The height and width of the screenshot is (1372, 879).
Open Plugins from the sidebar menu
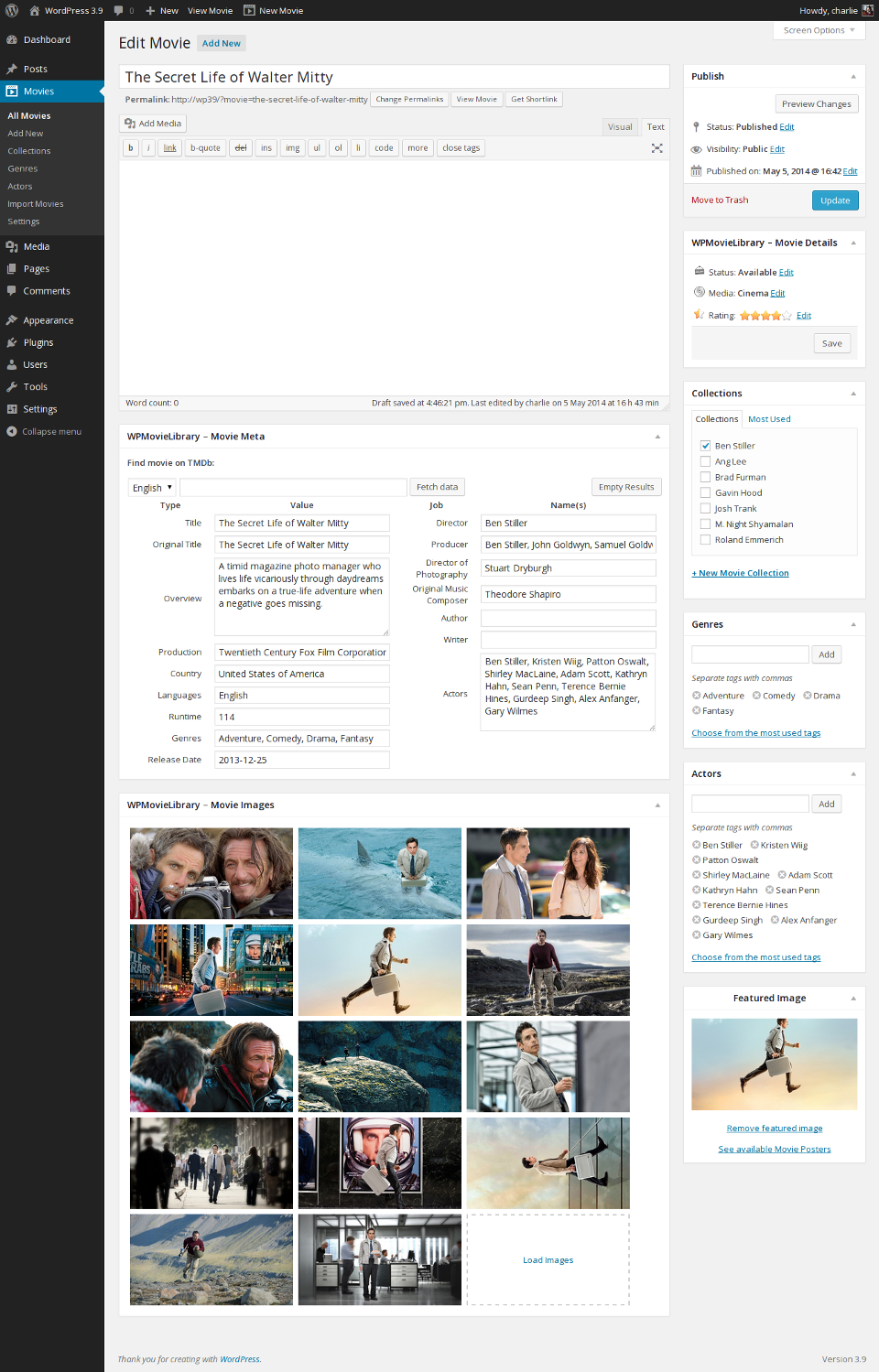coord(38,342)
